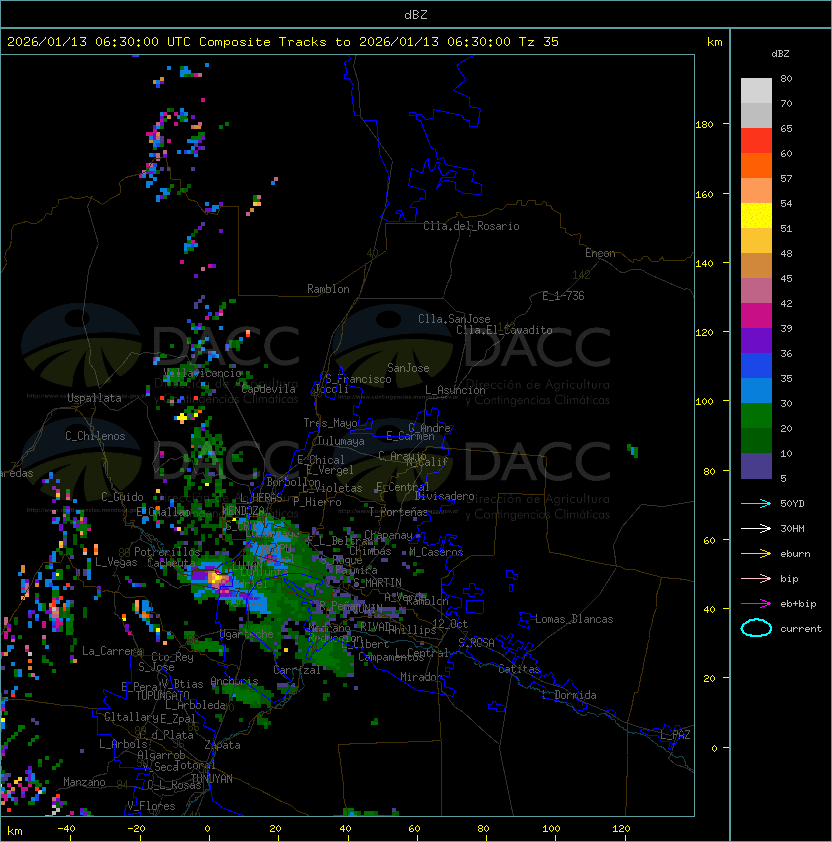Click the V_Flores place label

pyautogui.click(x=151, y=806)
